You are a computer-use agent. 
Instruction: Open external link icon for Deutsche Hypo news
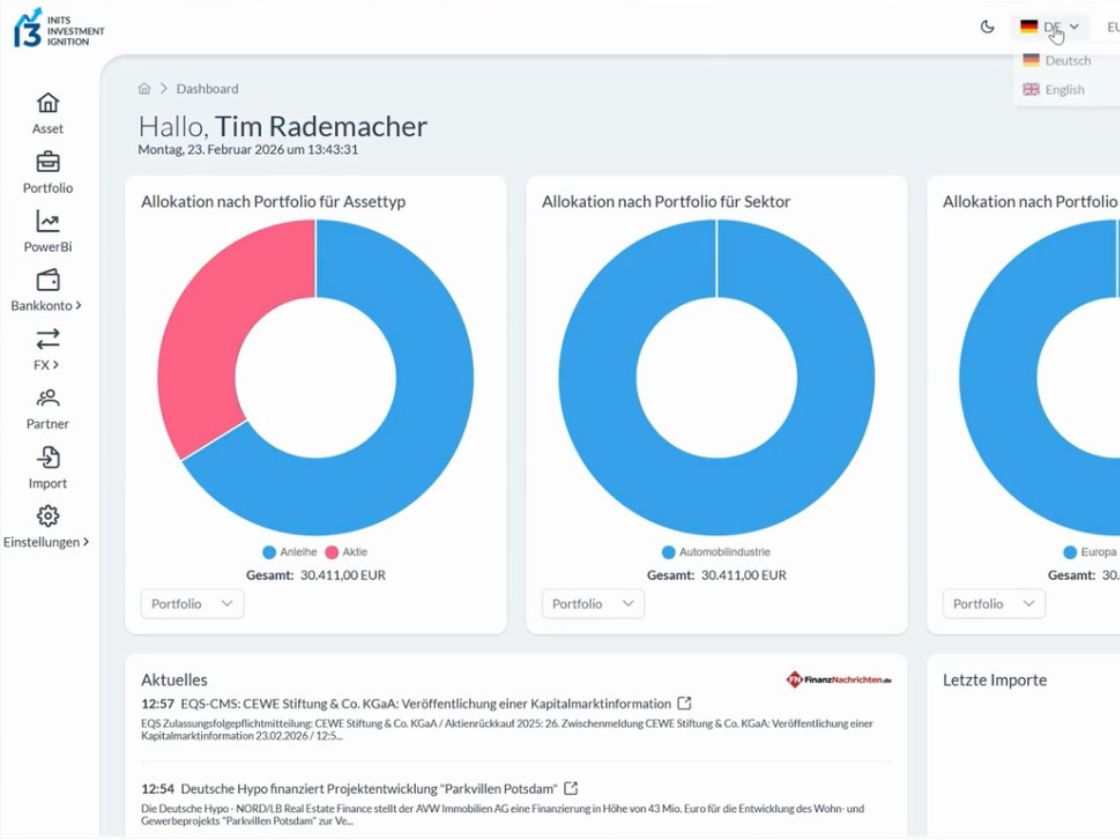click(x=571, y=789)
